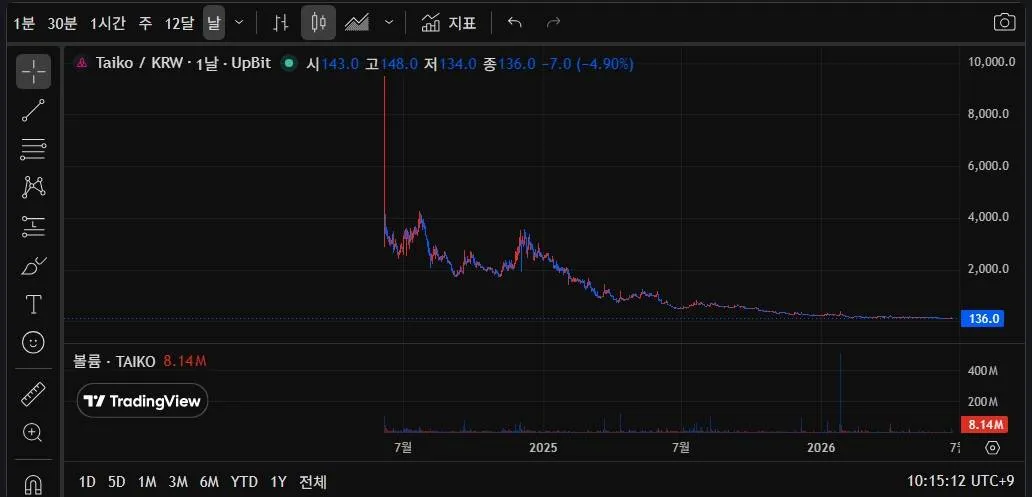
Task: Show the 전체 full date range
Action: (313, 482)
